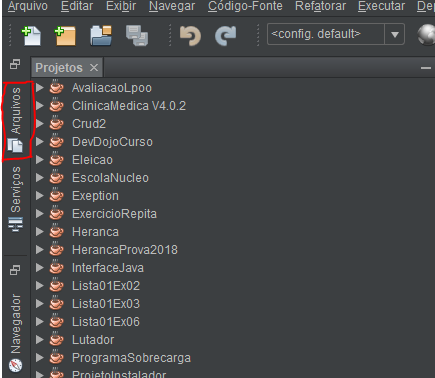This screenshot has width=435, height=378.
Task: Minimize the Projetos panel with dash button
Action: pos(426,68)
